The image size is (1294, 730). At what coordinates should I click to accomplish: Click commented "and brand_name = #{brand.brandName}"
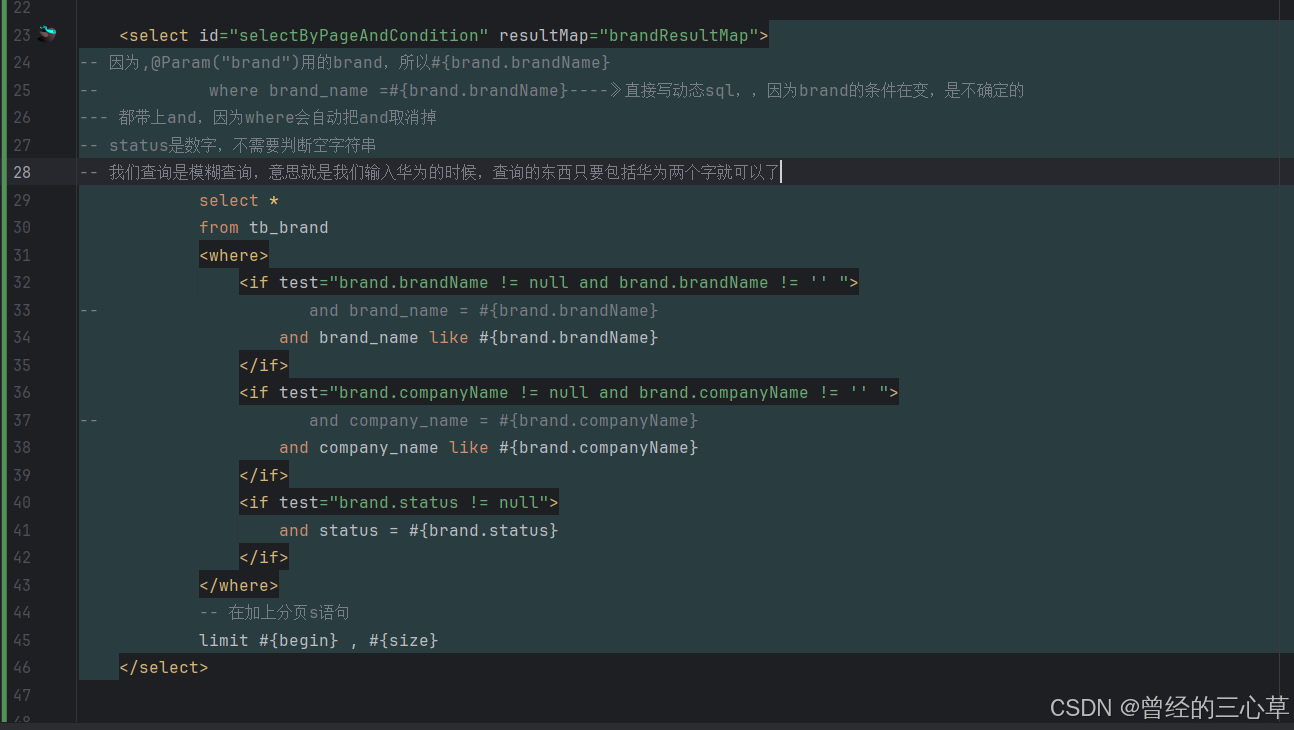[484, 311]
